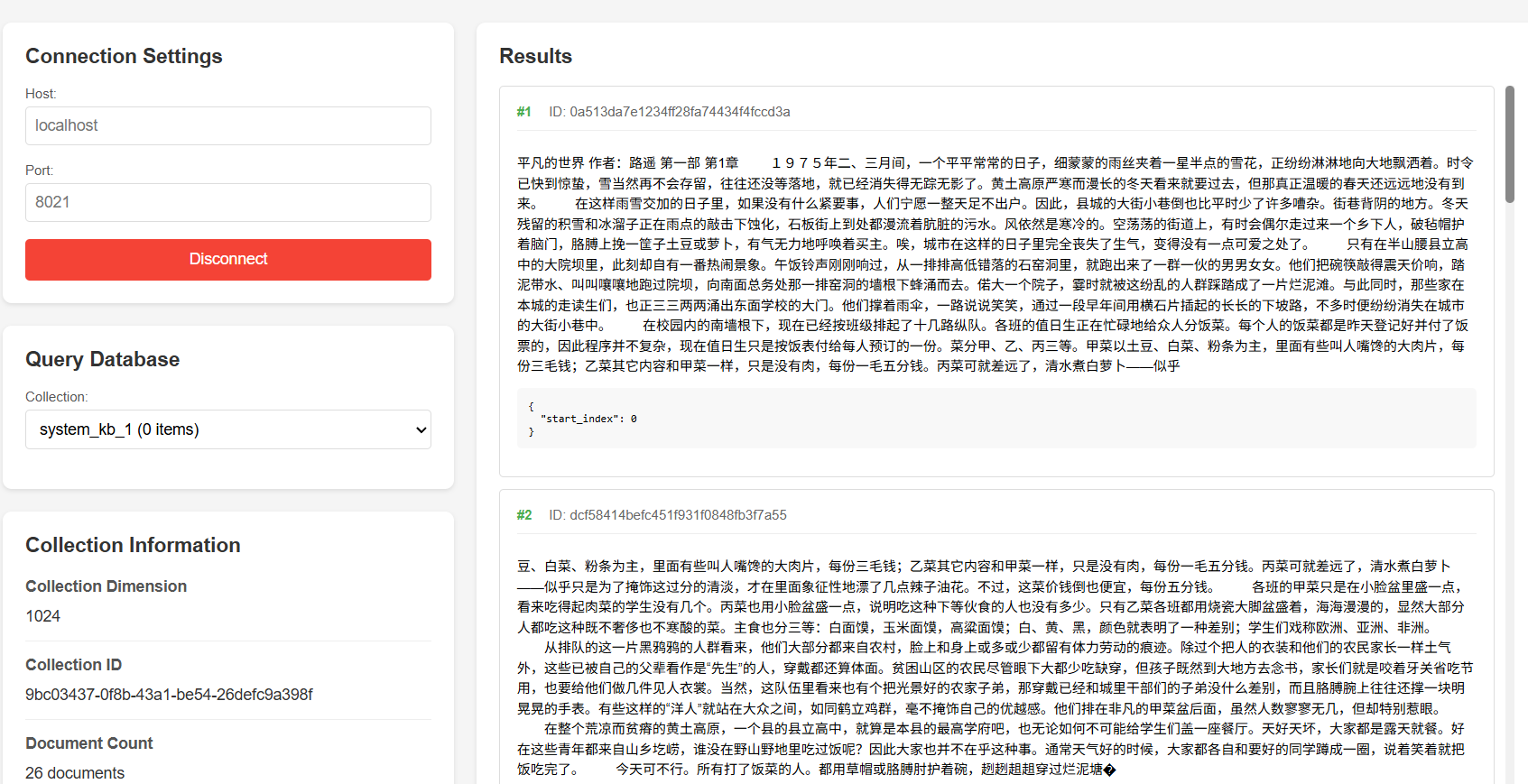Screen dimensions: 1528x784
Task: Click the green #2 result number
Action: click(523, 515)
